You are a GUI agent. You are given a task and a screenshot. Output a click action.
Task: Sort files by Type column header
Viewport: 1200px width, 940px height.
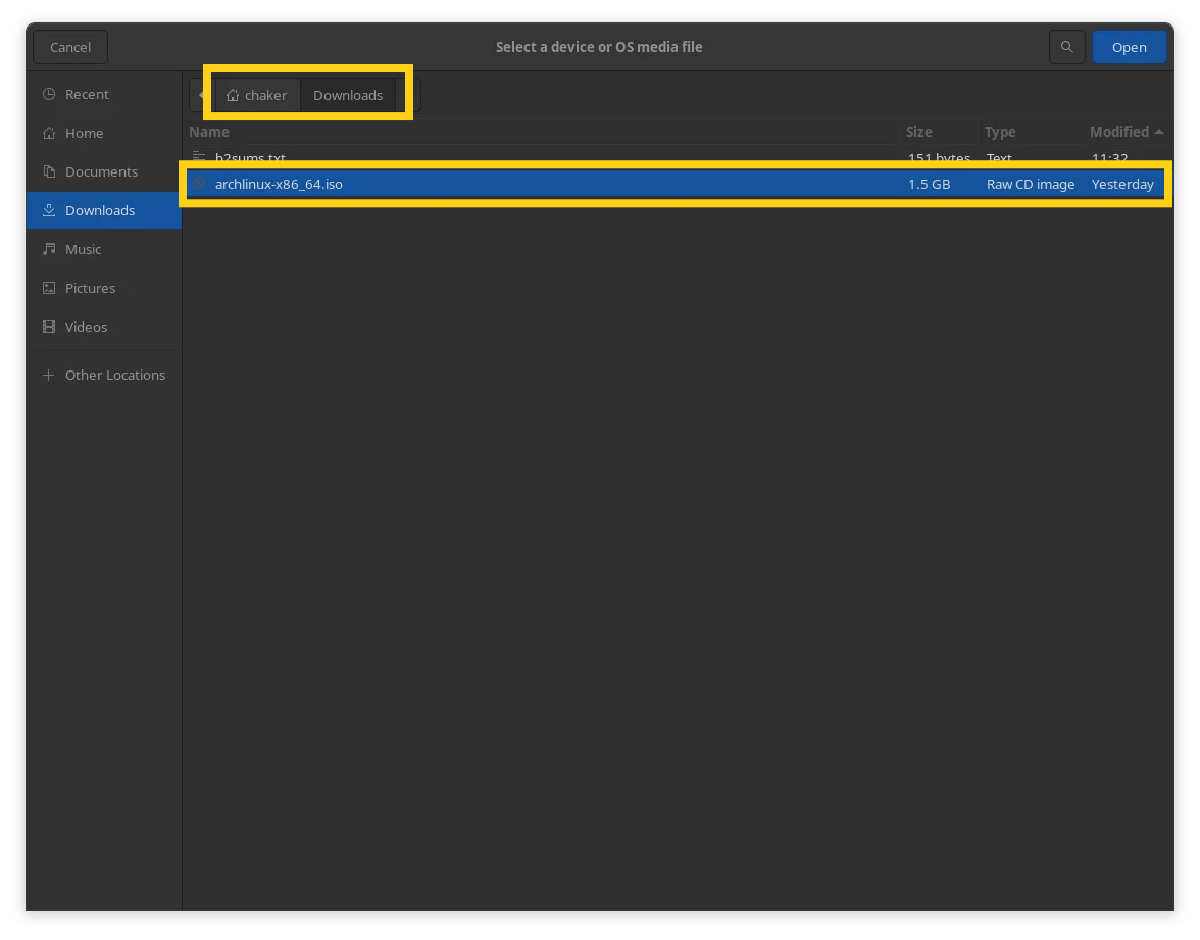1000,132
